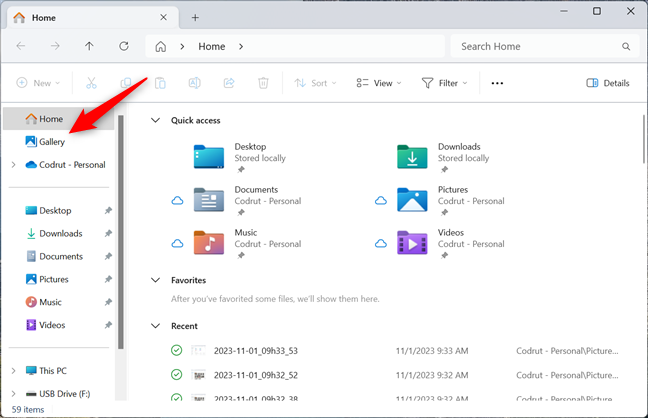Open the View dropdown menu
The image size is (648, 418).
pos(381,83)
